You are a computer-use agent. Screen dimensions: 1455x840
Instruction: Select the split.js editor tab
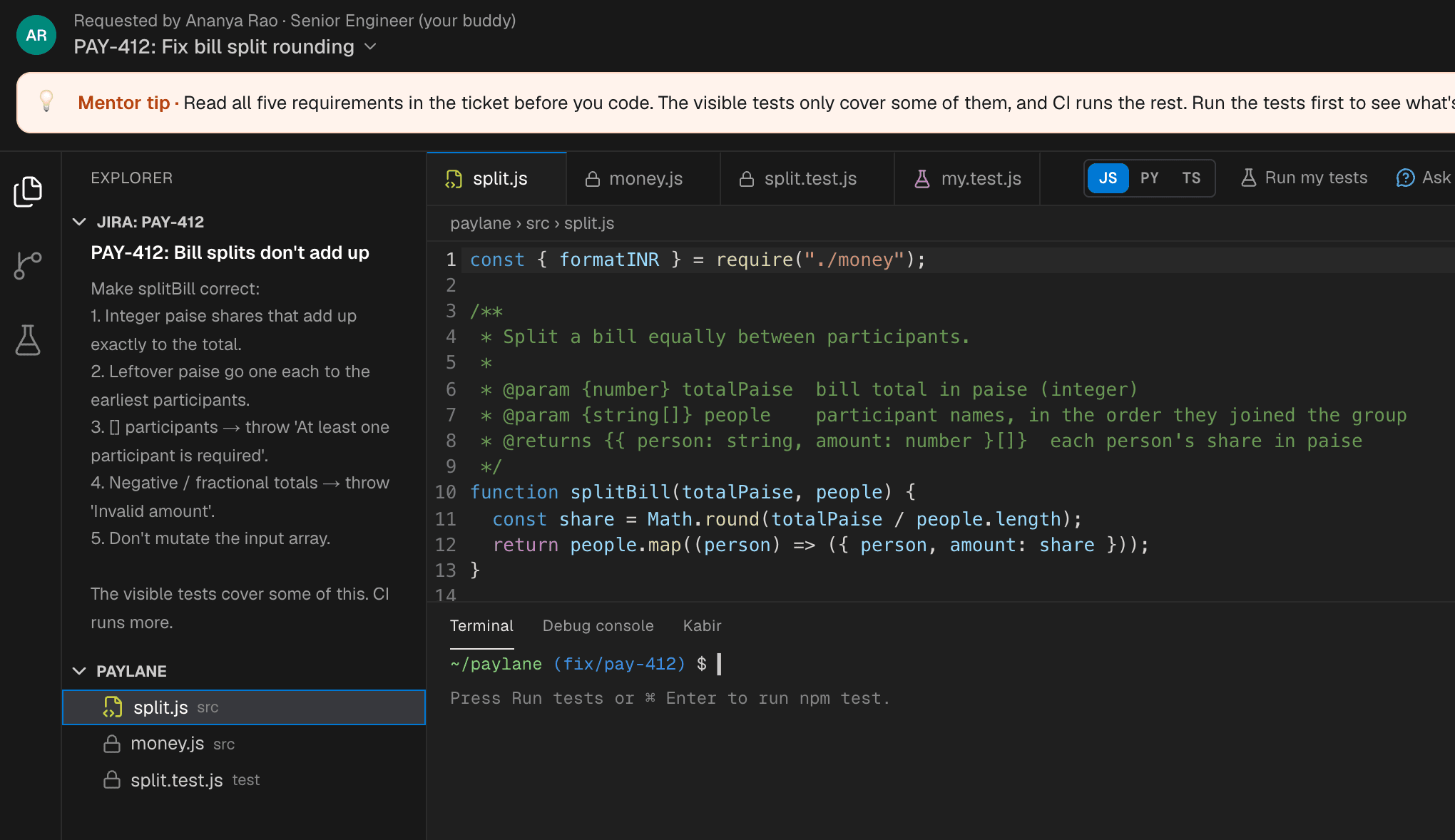point(496,179)
